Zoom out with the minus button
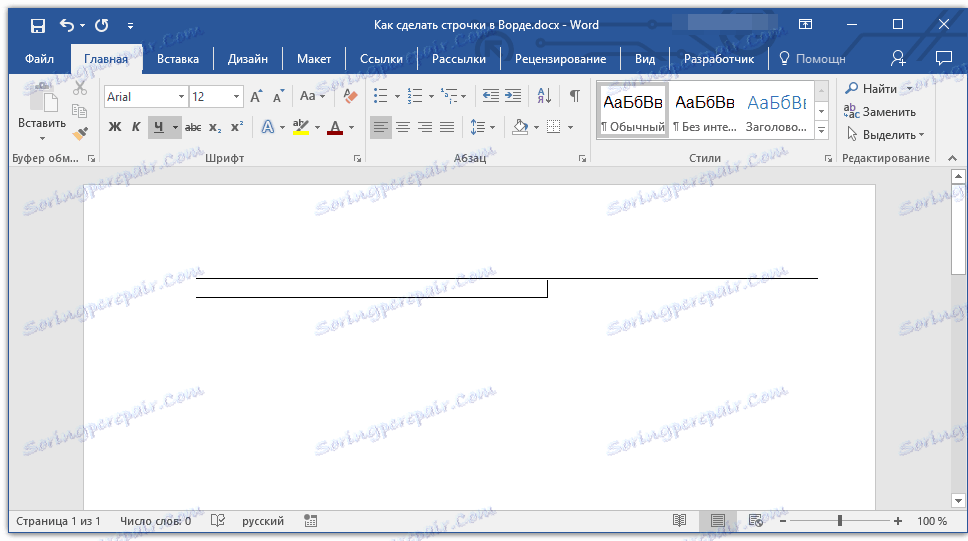 coord(783,521)
